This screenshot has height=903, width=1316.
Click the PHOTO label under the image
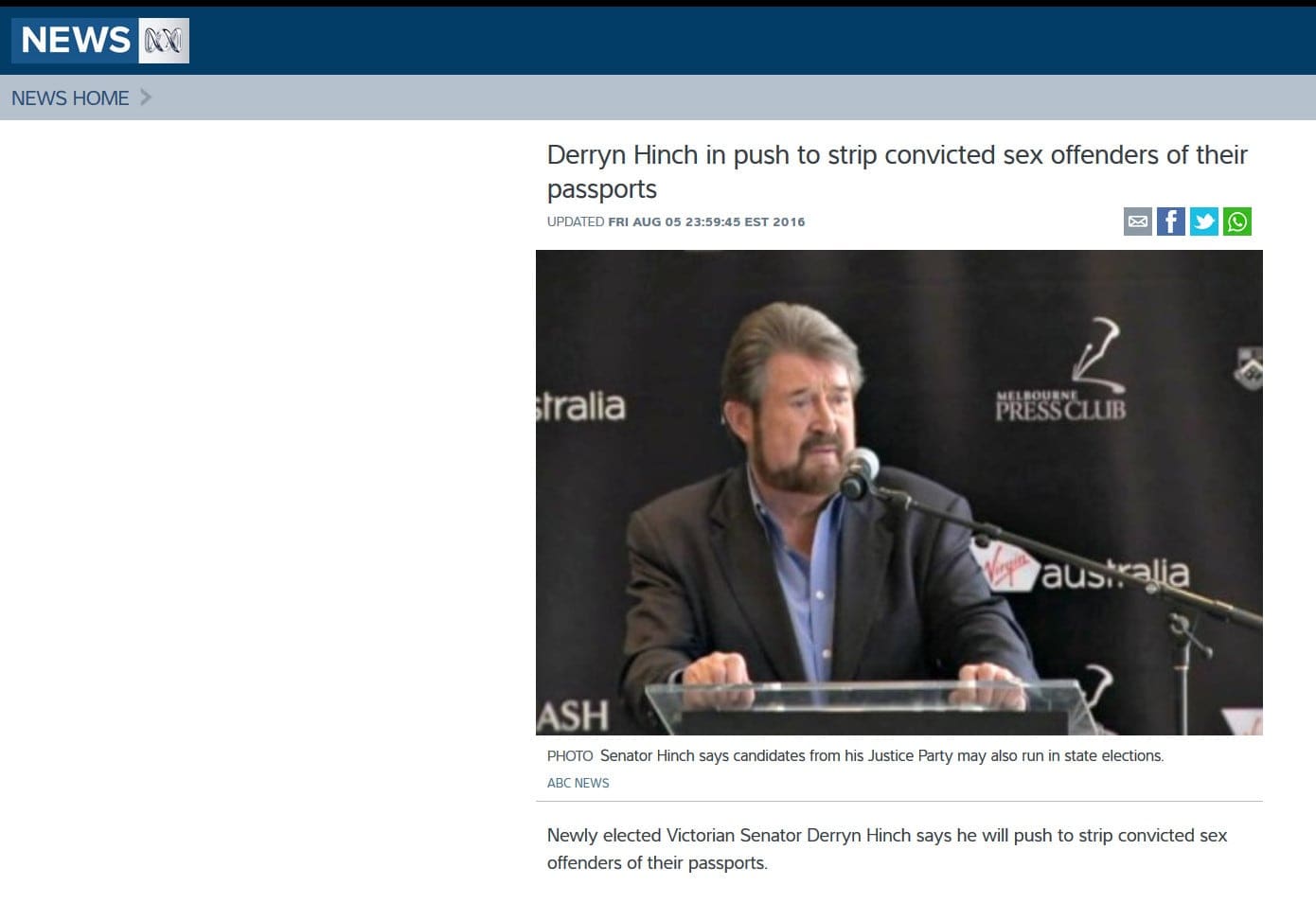tap(570, 755)
